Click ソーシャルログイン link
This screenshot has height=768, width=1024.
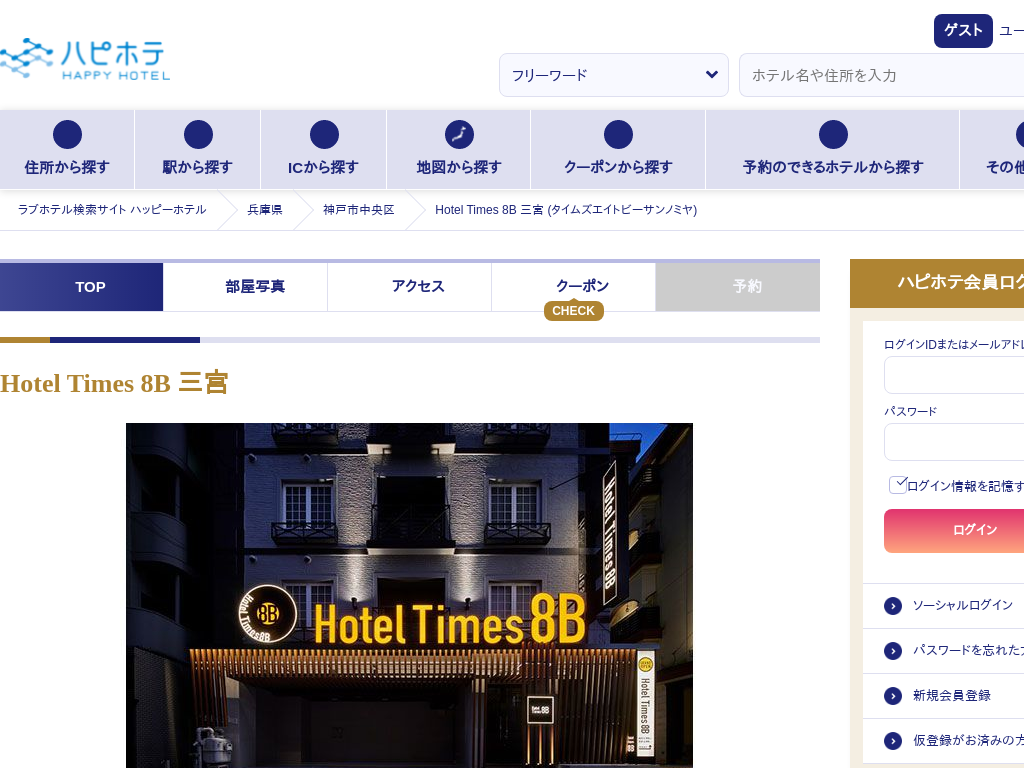click(x=963, y=605)
